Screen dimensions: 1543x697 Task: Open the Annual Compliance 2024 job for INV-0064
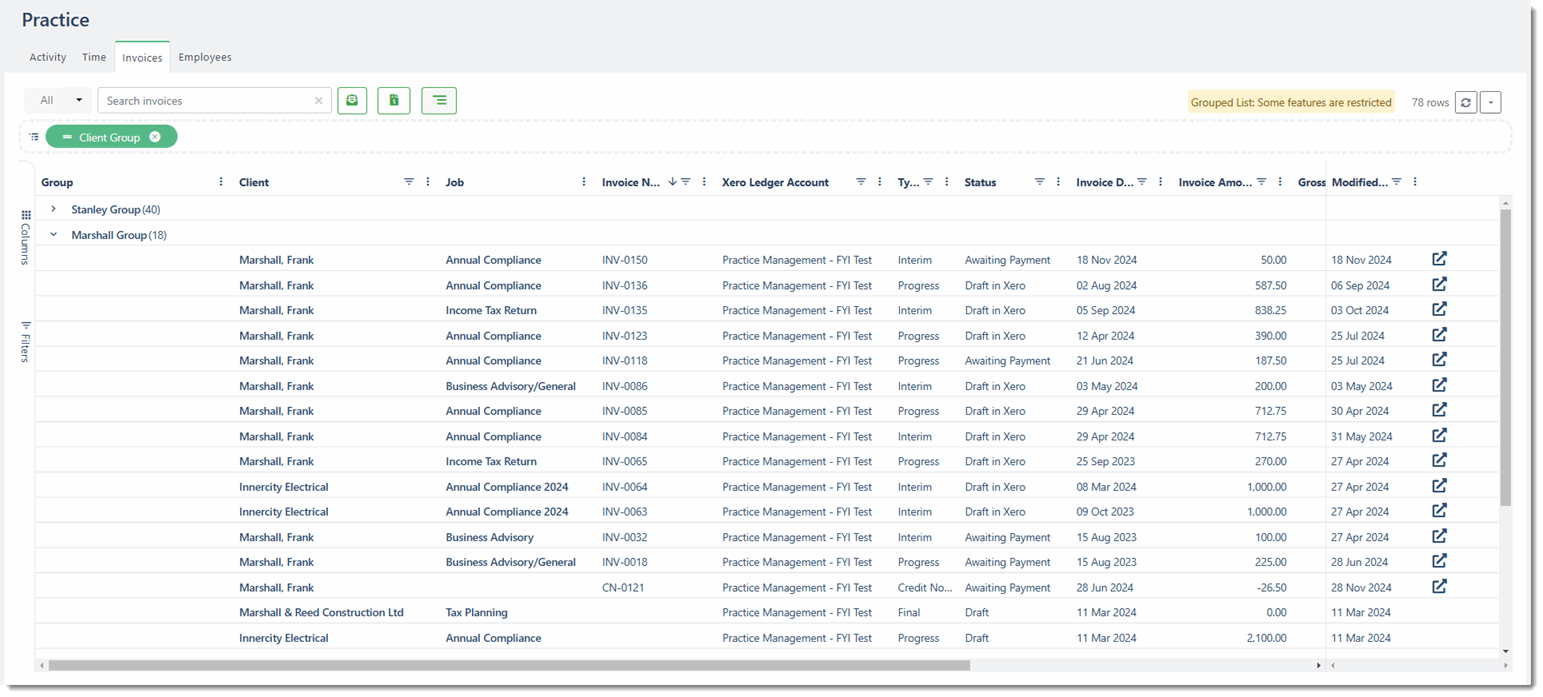[x=507, y=487]
